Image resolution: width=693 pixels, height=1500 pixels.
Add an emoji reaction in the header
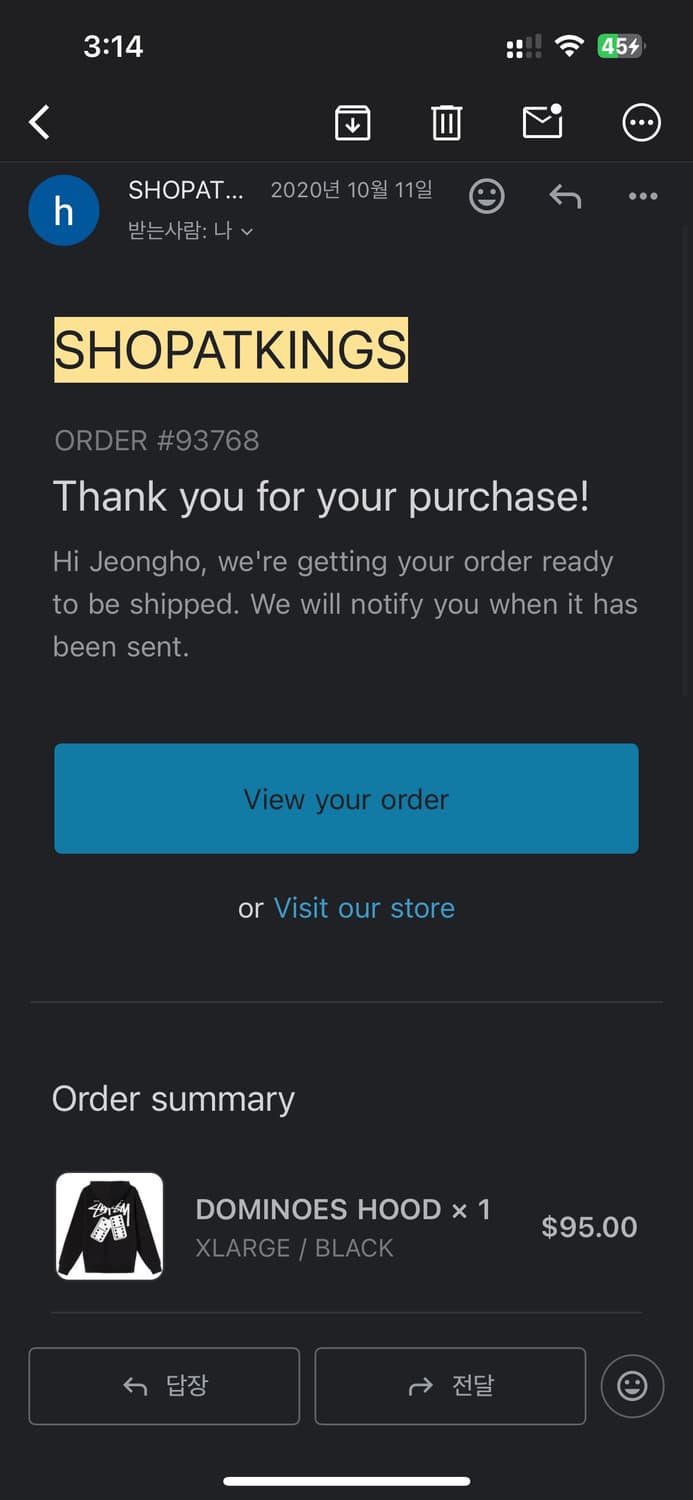pyautogui.click(x=487, y=196)
